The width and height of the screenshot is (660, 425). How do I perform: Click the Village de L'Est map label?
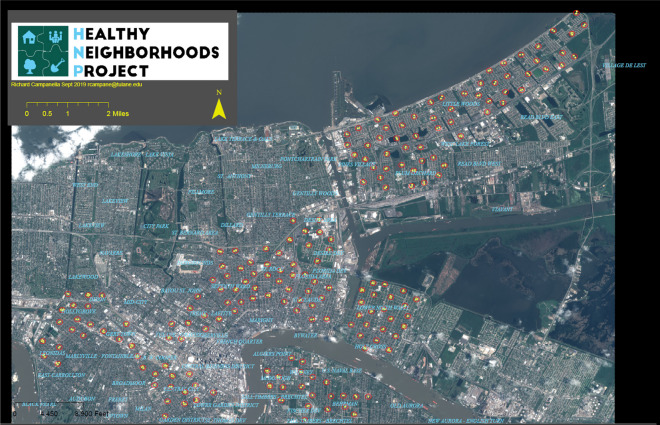(625, 66)
